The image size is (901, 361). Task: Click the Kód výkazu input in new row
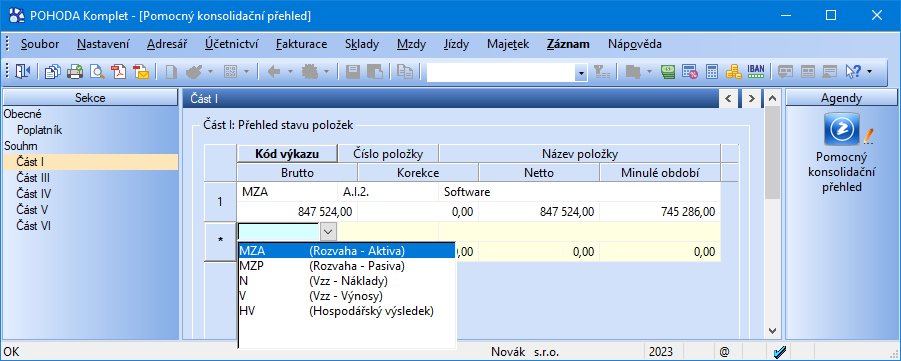tap(279, 232)
